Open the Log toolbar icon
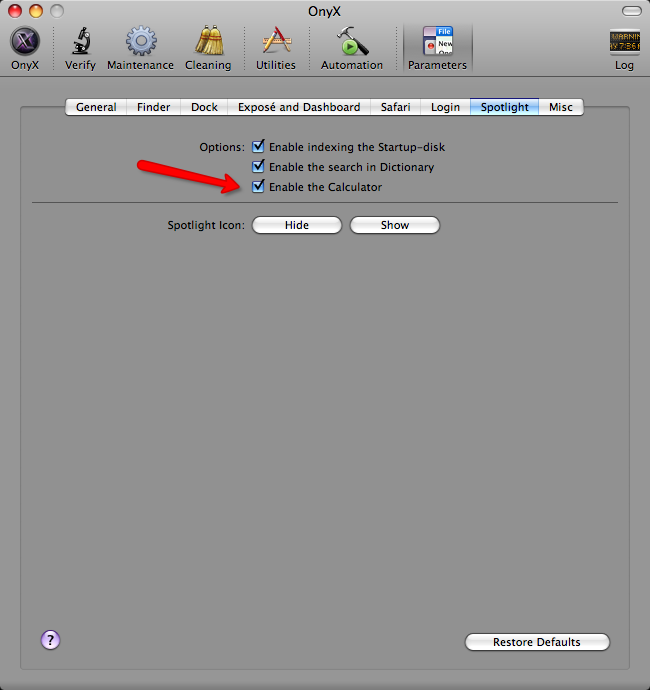The height and width of the screenshot is (690, 650). (624, 42)
